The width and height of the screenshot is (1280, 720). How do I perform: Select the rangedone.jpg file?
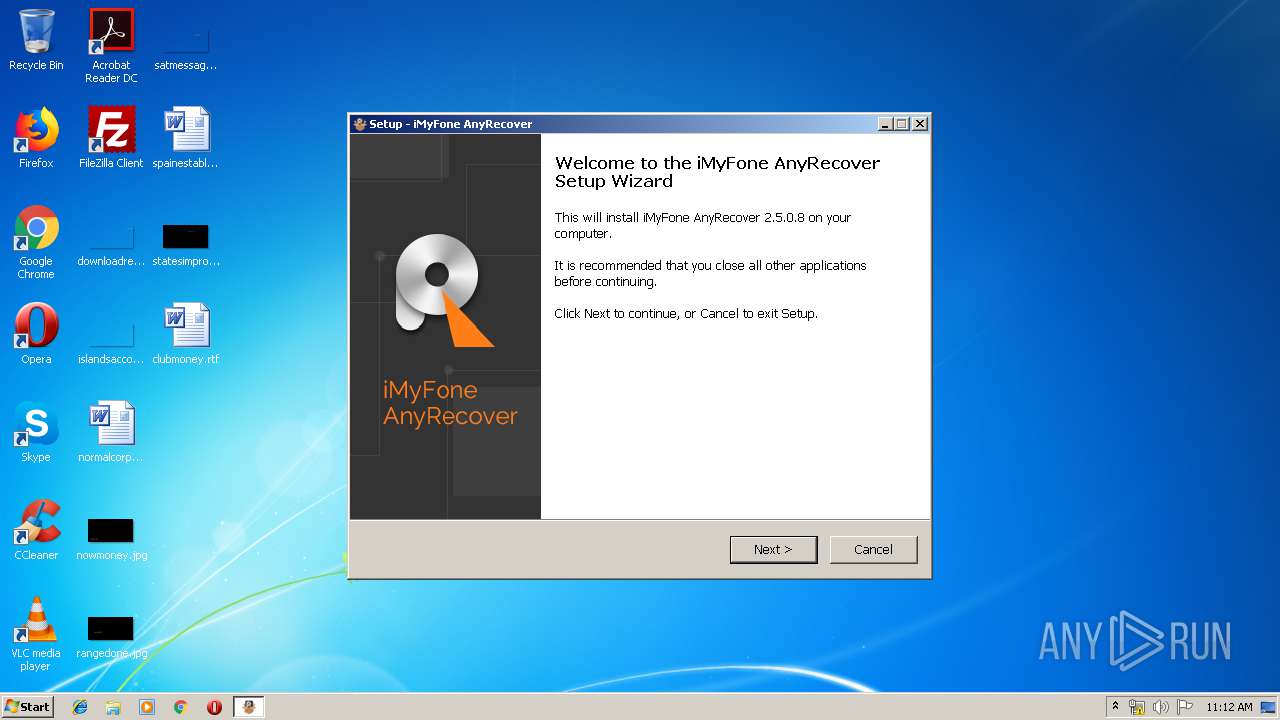tap(111, 635)
